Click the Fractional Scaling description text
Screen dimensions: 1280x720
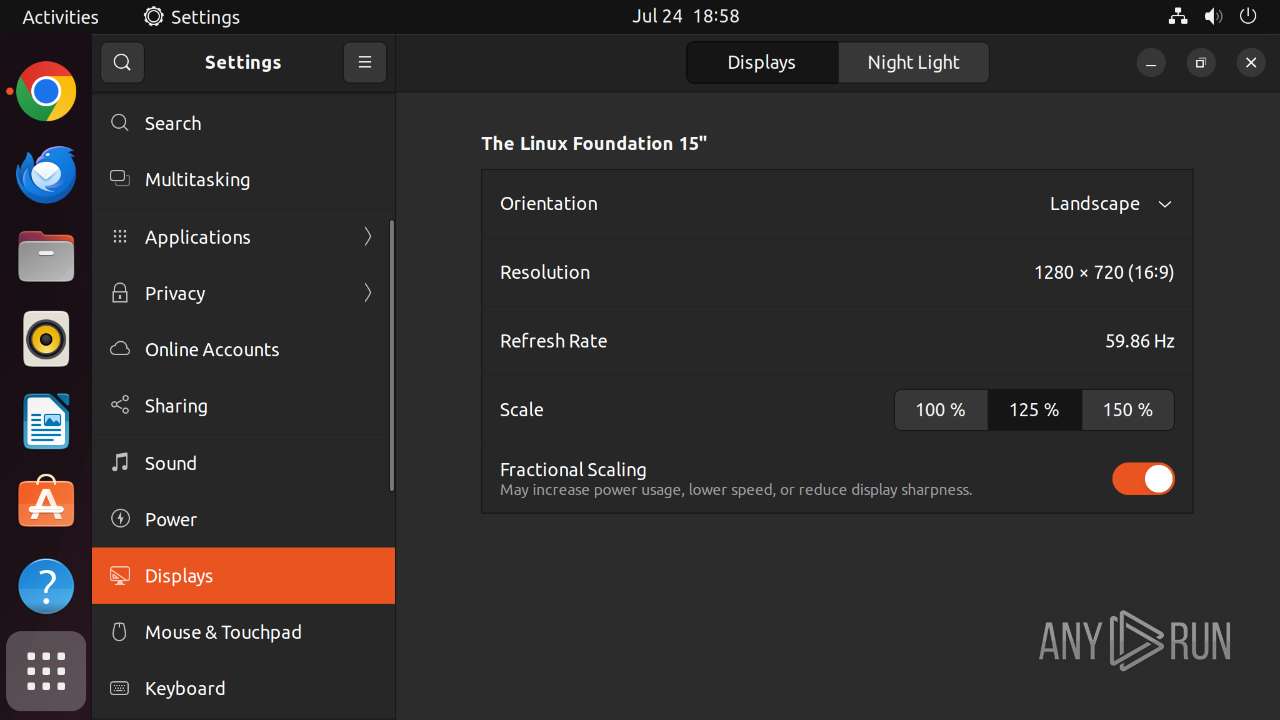736,490
